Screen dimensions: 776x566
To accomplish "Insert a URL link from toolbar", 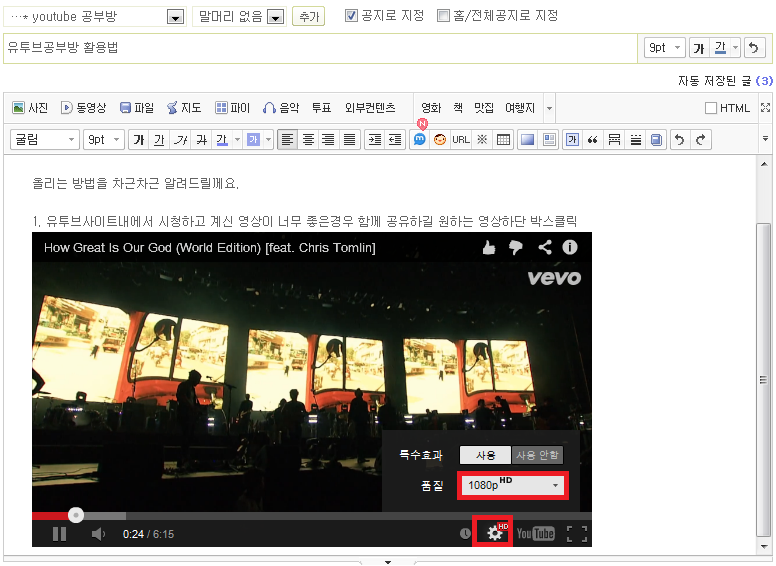I will (x=460, y=140).
